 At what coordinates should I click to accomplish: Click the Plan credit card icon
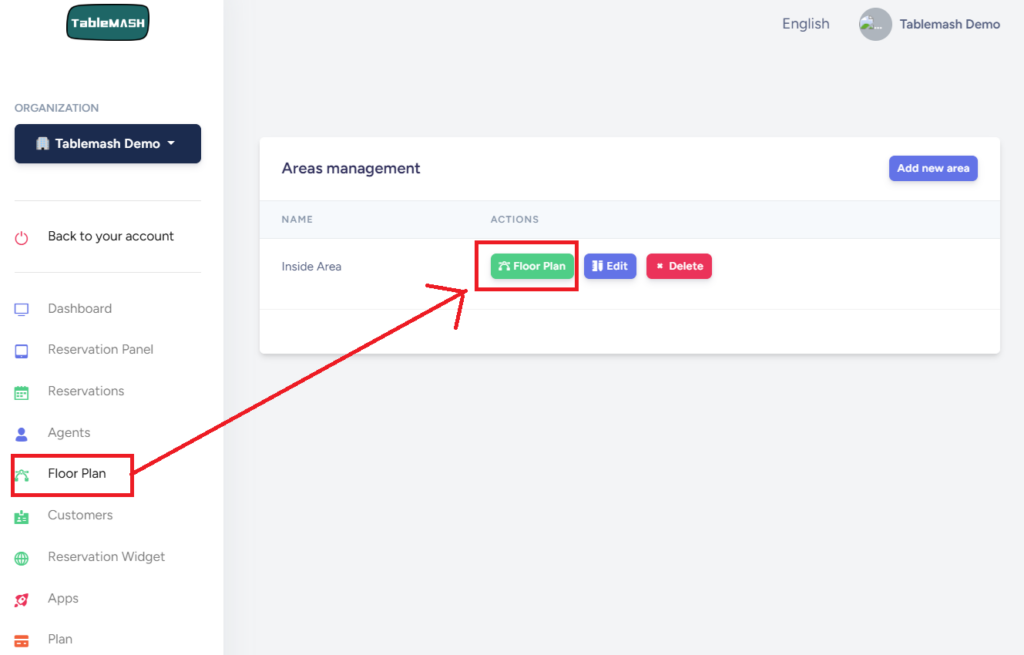click(x=22, y=641)
